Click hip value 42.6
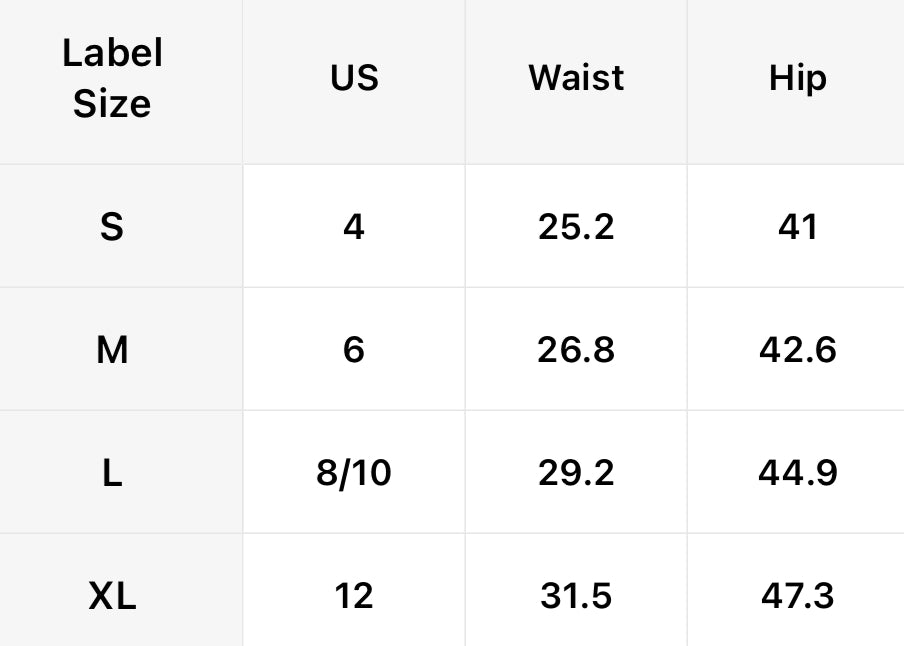 (x=797, y=350)
